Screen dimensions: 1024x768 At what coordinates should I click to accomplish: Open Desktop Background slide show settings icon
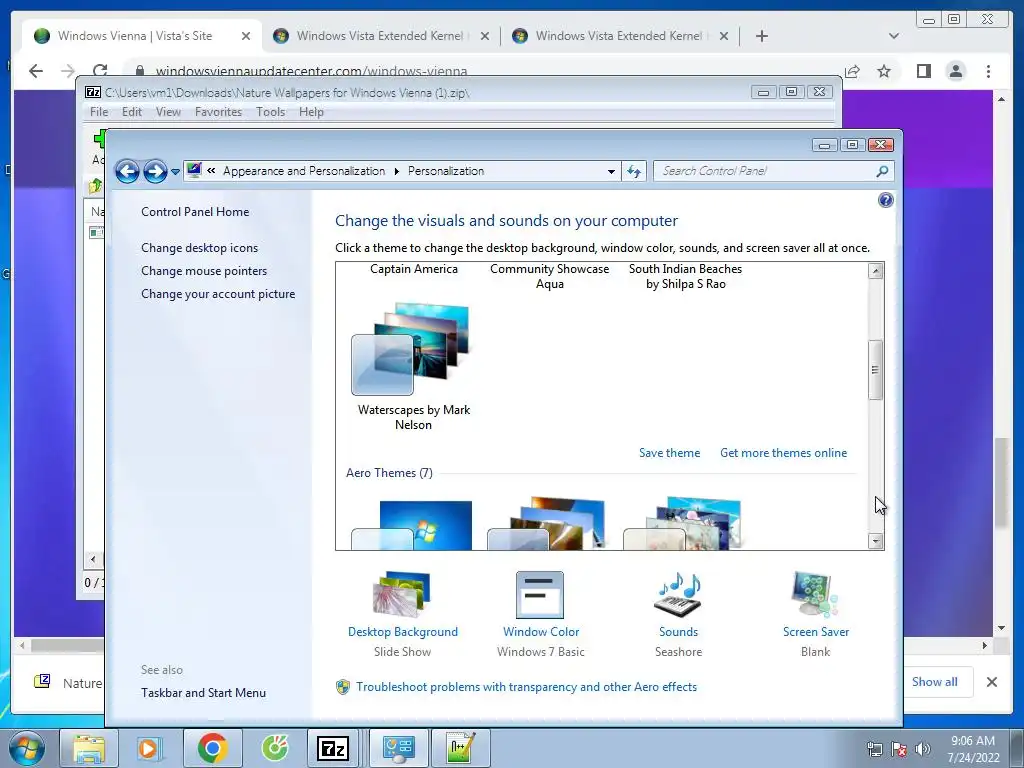[x=402, y=594]
